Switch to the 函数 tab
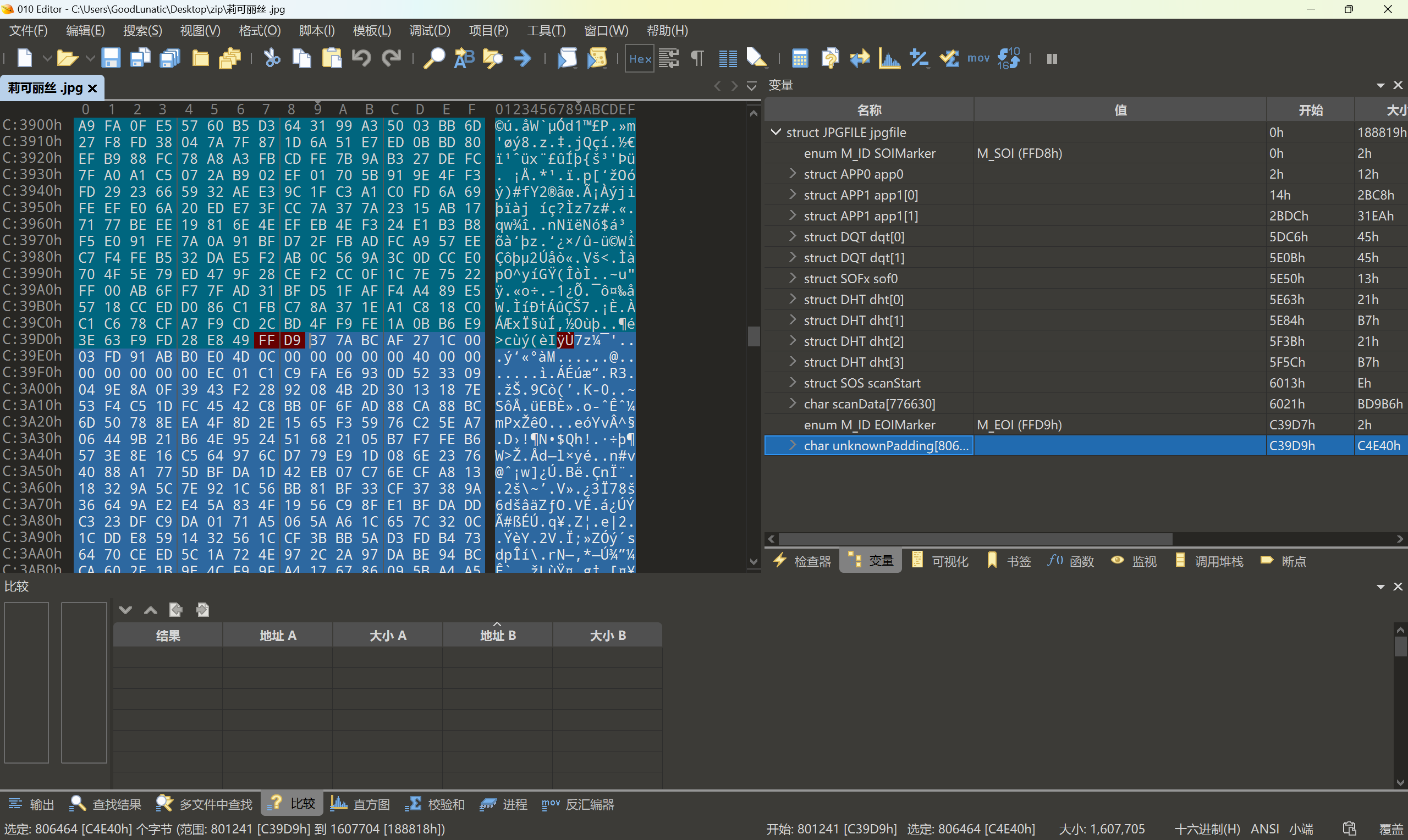Viewport: 1408px width, 840px height. [x=1071, y=561]
